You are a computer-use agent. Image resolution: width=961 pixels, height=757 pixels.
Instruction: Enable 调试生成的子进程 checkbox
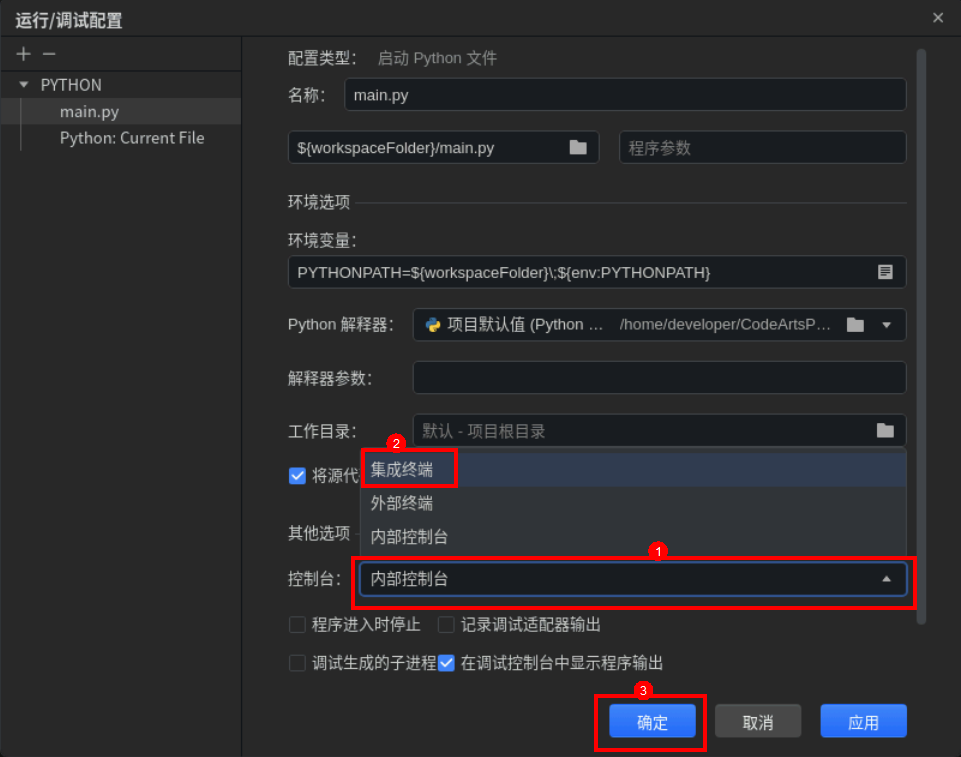(297, 663)
